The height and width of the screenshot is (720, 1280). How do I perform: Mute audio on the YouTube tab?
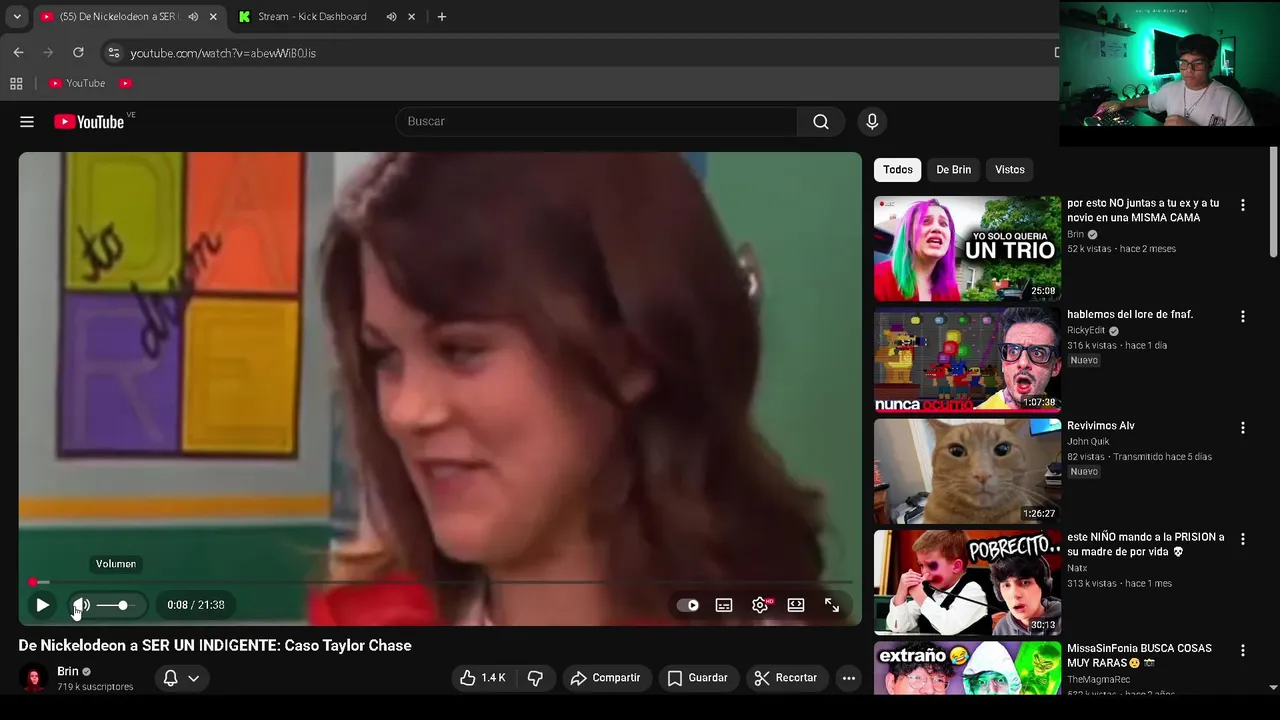pyautogui.click(x=193, y=16)
